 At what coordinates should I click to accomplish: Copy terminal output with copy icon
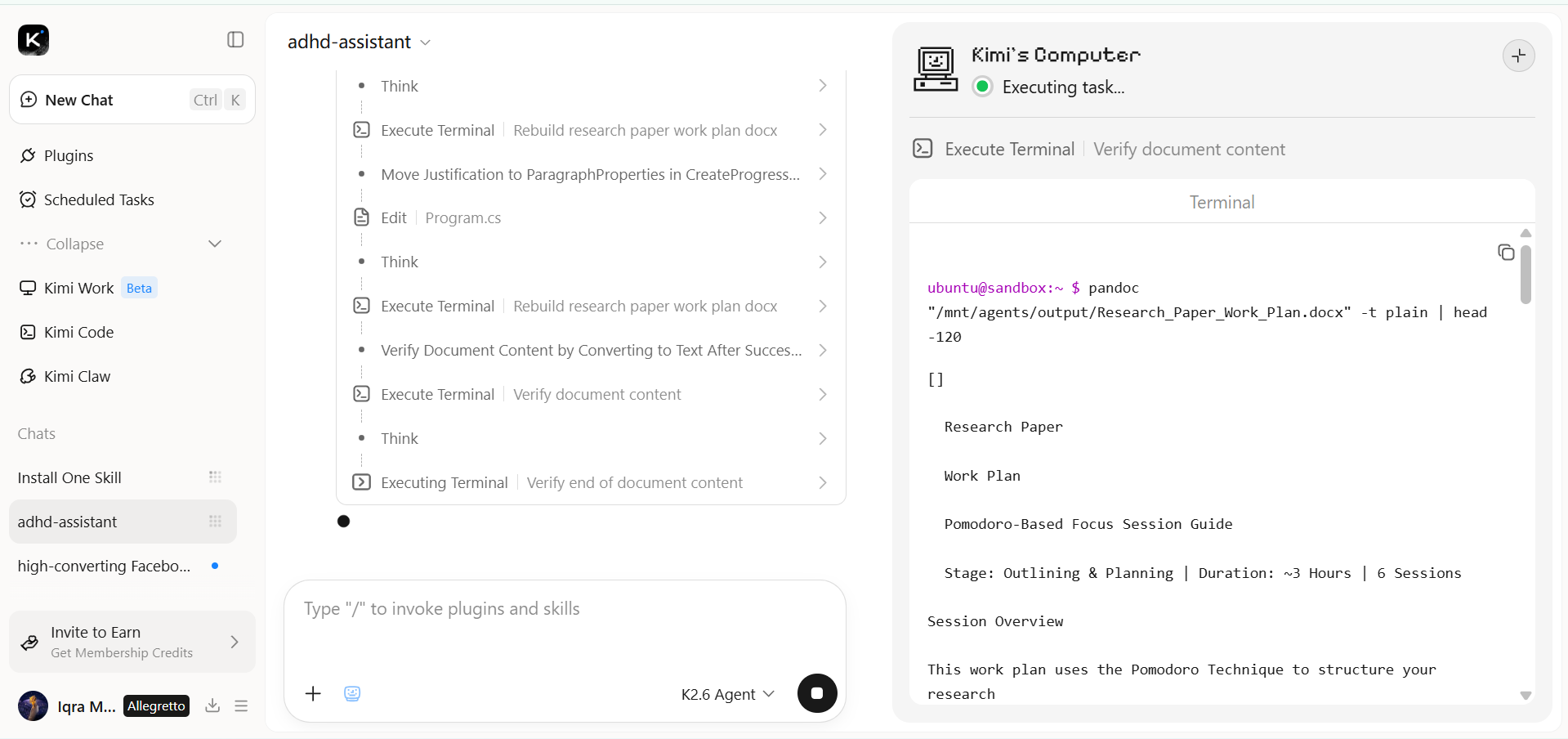(x=1506, y=253)
